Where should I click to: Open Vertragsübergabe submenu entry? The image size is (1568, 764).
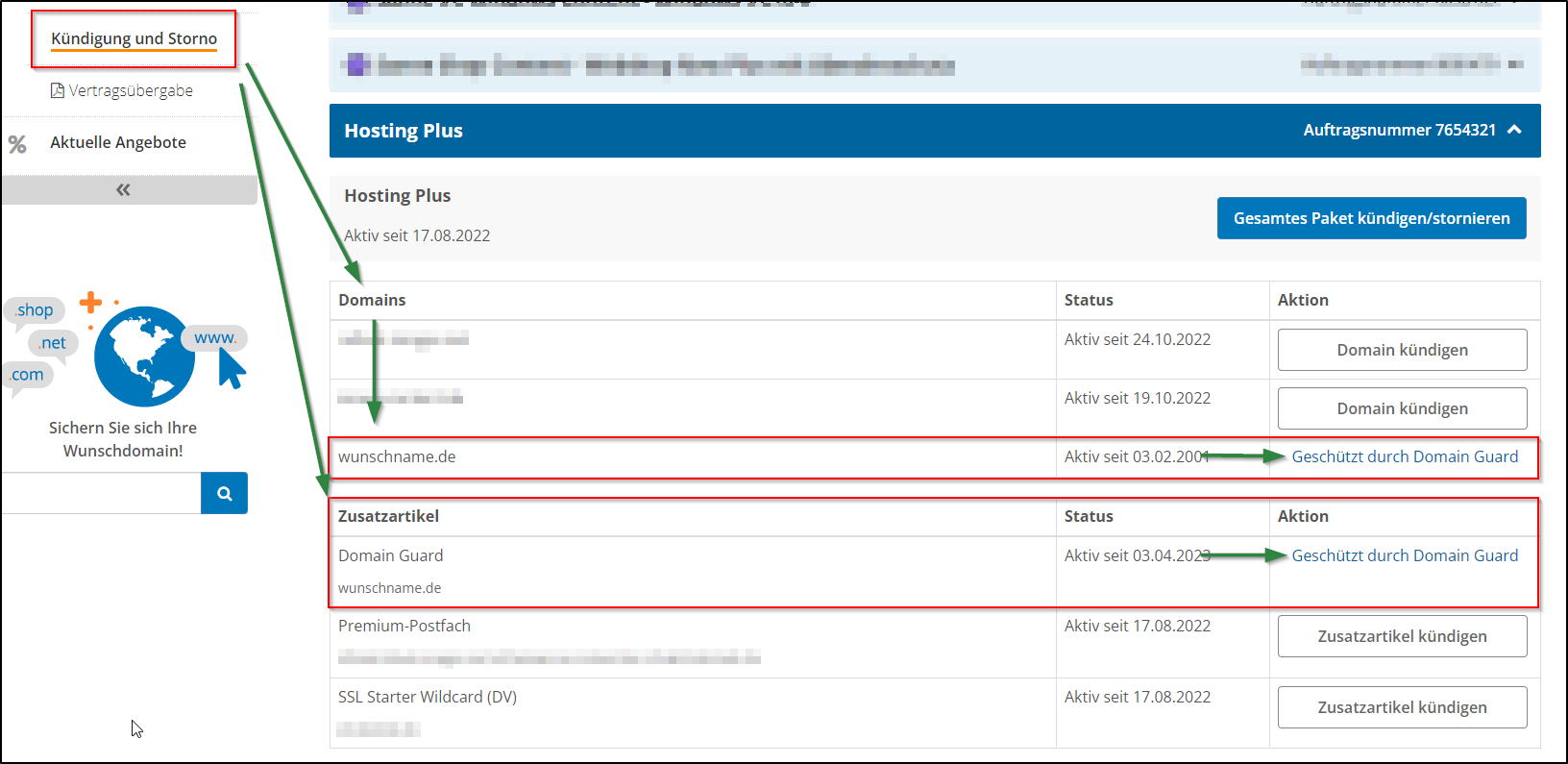131,90
